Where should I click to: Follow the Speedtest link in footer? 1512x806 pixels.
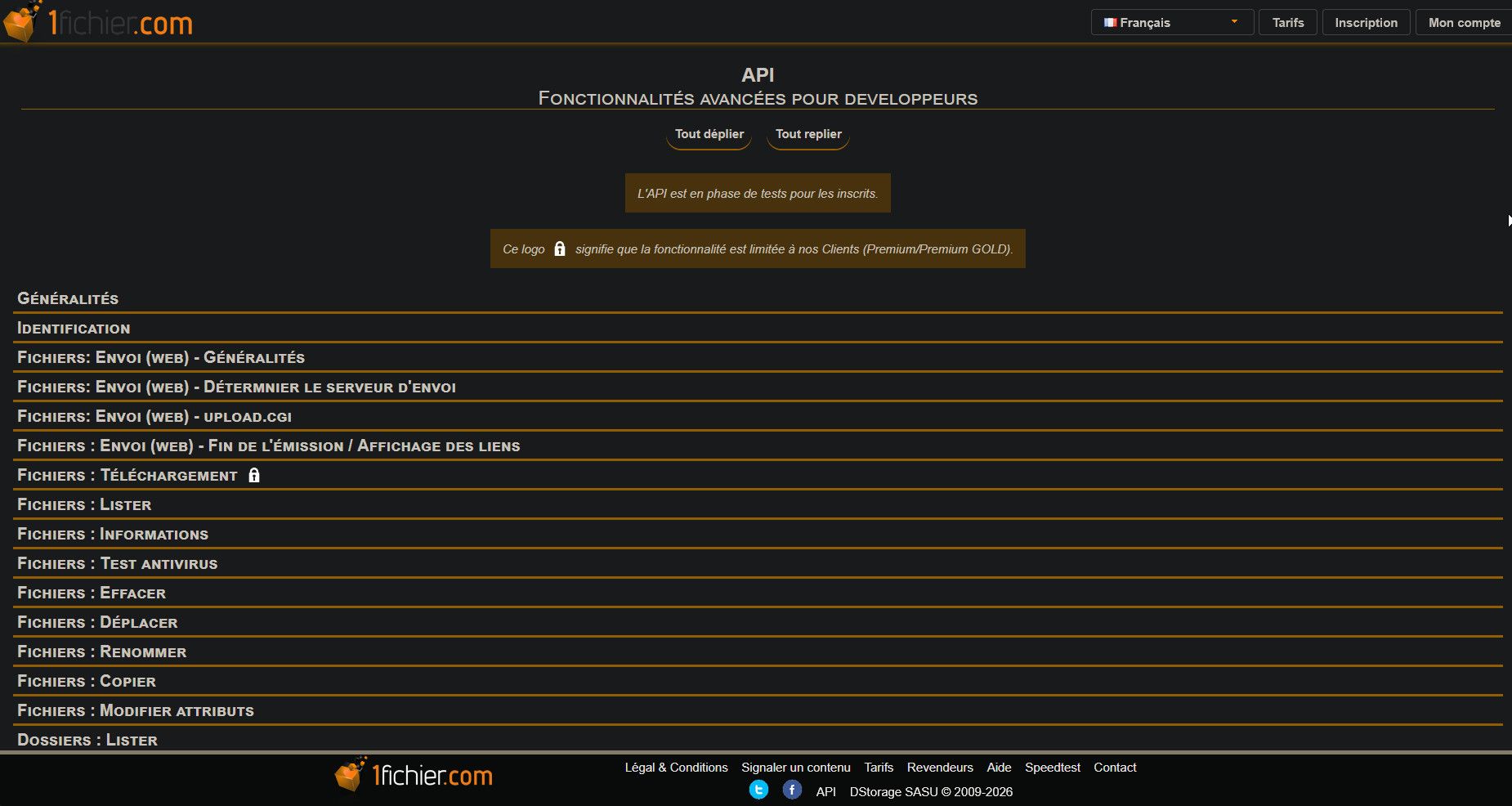tap(1052, 768)
